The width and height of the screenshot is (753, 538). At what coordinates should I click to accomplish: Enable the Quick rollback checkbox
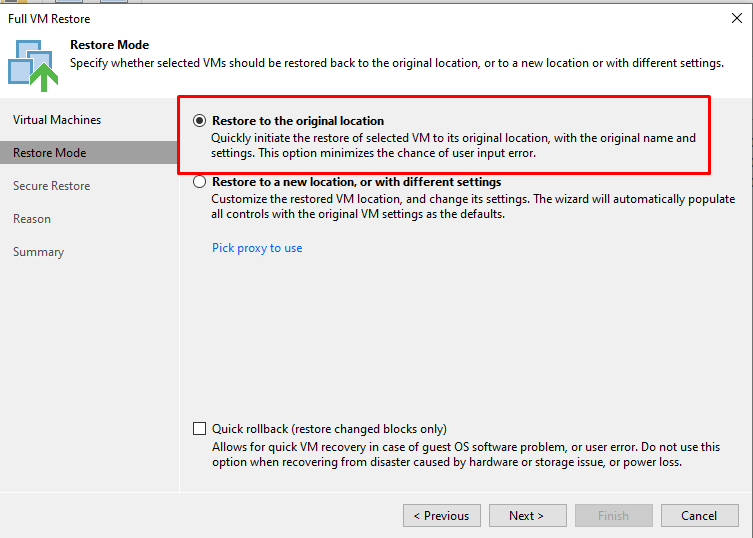pos(199,428)
